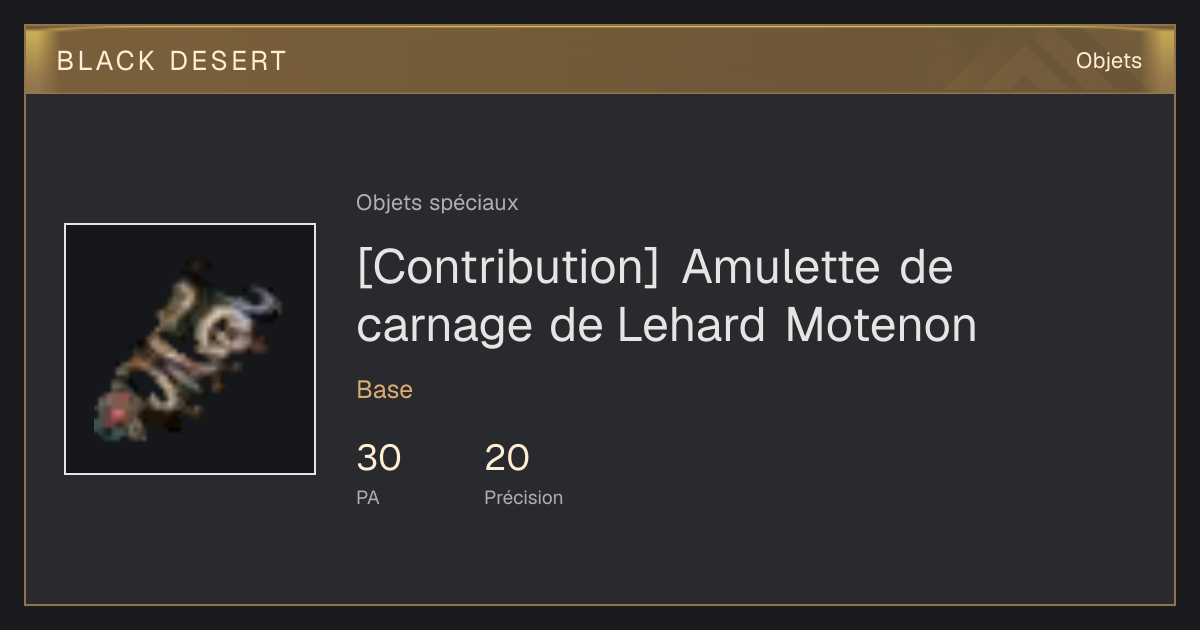
Task: Select the Base grade label
Action: pyautogui.click(x=385, y=390)
